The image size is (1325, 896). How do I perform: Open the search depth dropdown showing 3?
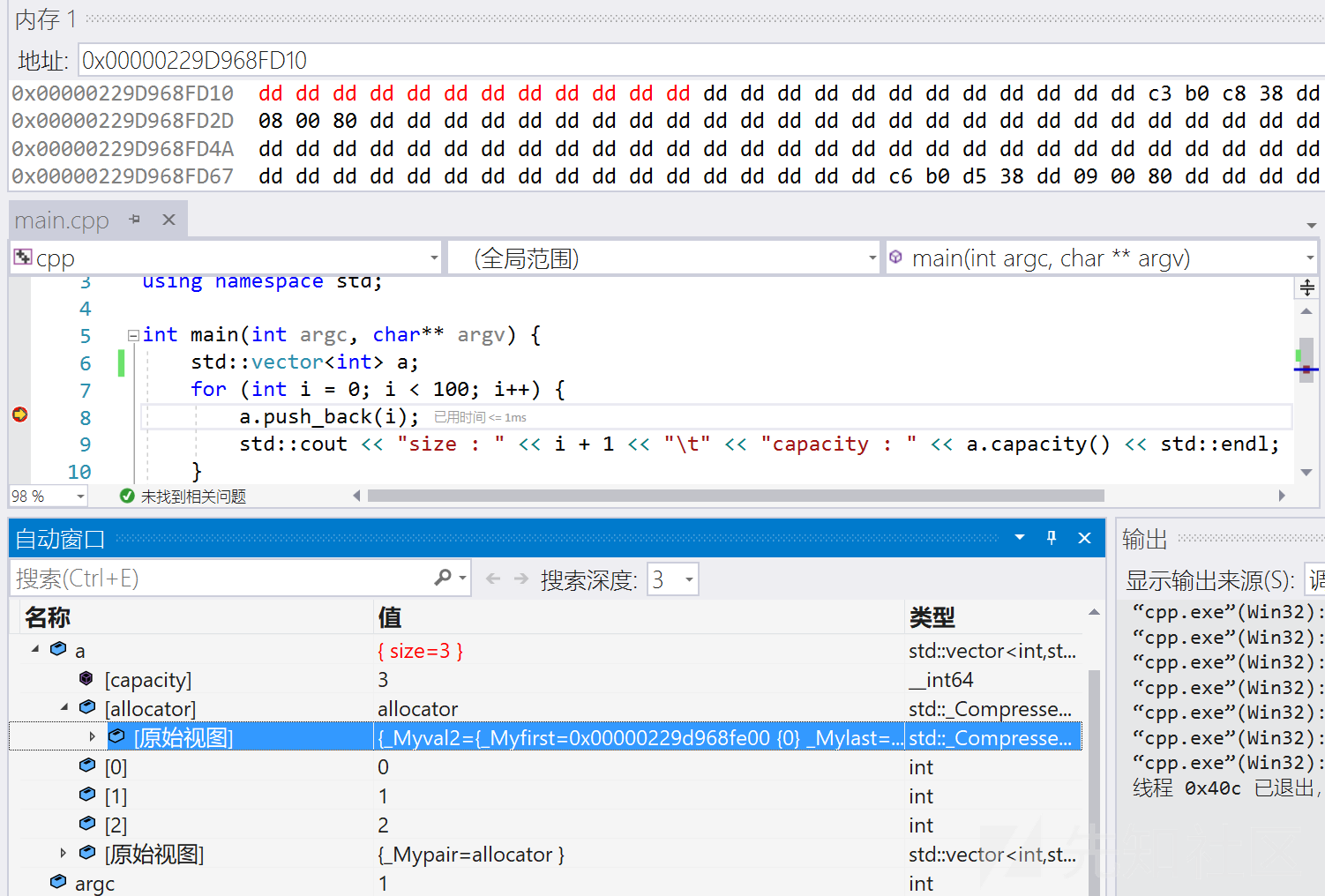[x=673, y=579]
